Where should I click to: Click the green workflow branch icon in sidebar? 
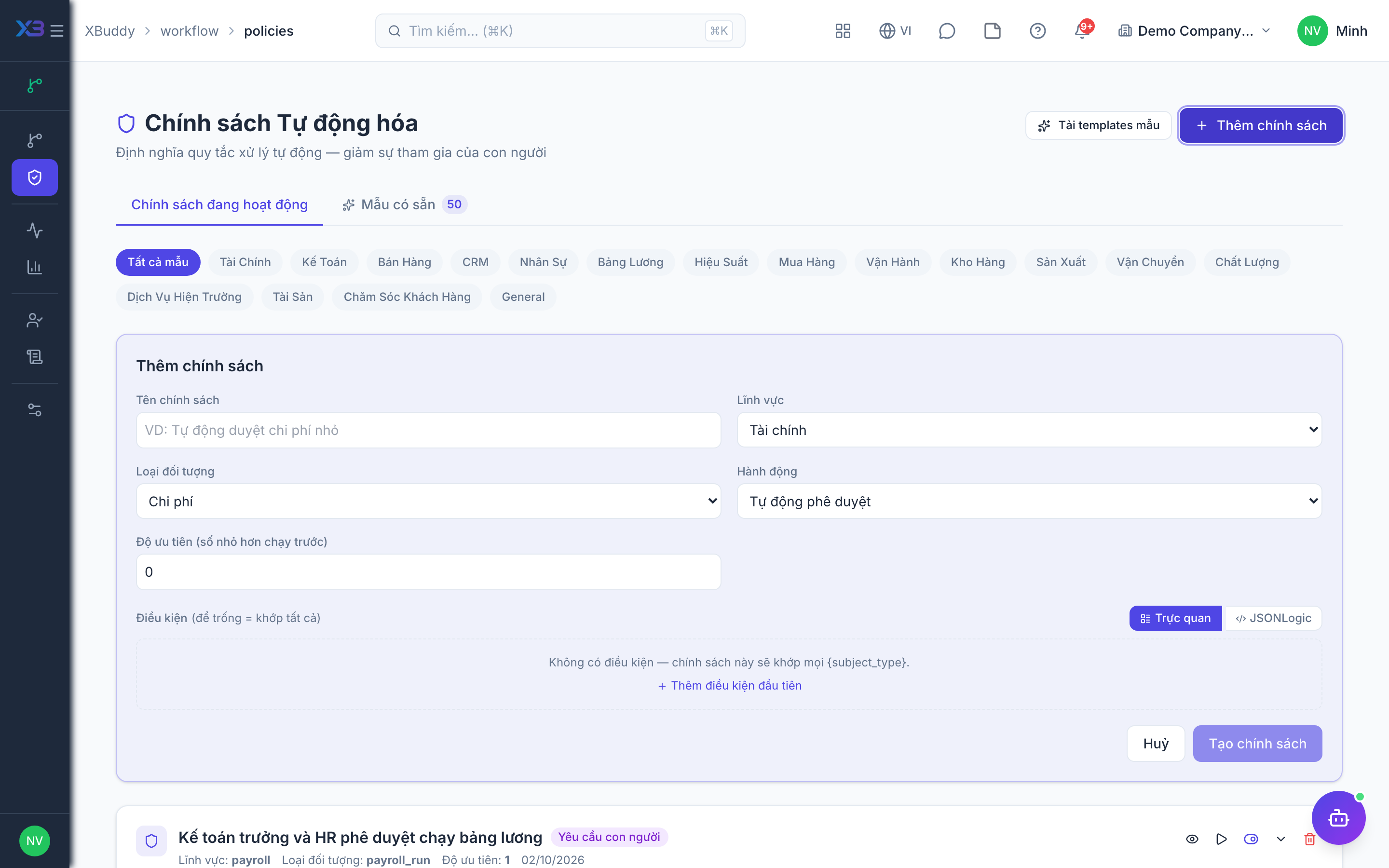click(x=34, y=85)
